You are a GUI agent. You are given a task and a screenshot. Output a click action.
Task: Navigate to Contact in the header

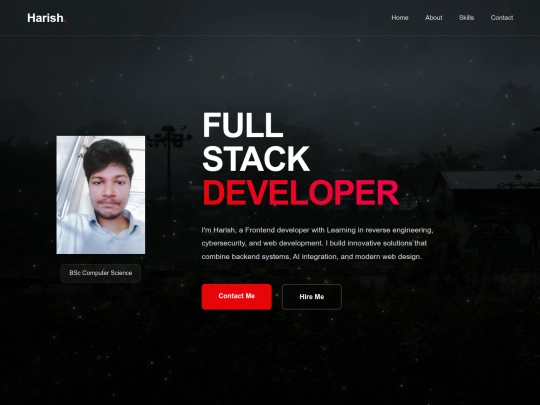point(502,18)
